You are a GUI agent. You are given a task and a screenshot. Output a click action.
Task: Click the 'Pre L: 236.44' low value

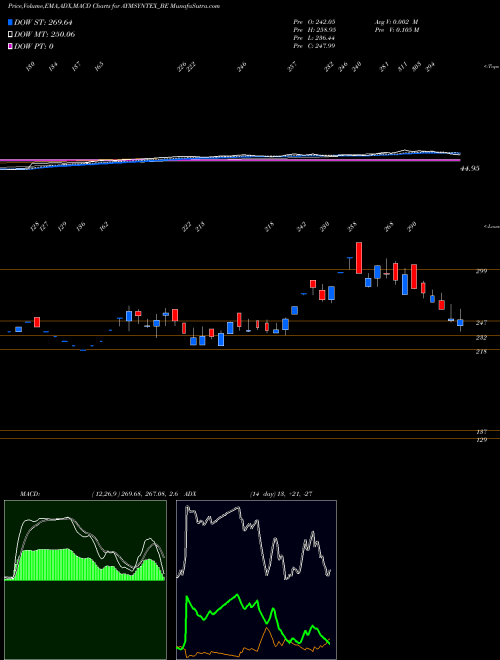(314, 37)
